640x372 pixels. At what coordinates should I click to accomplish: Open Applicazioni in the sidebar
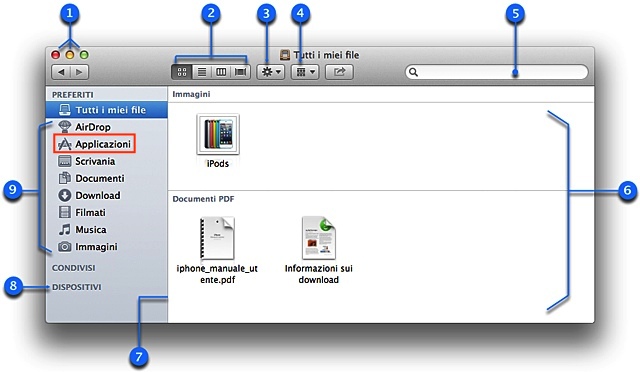(107, 144)
